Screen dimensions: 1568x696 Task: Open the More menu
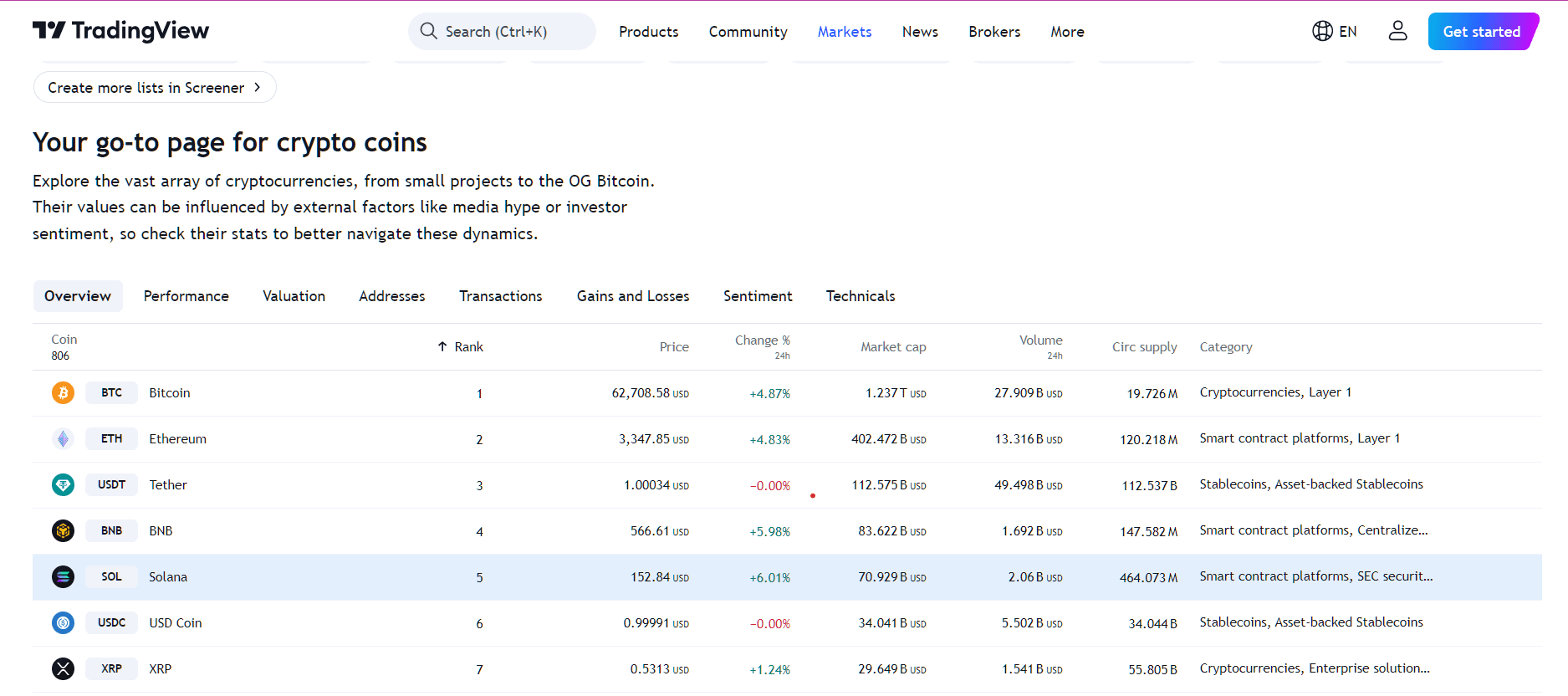(x=1067, y=32)
